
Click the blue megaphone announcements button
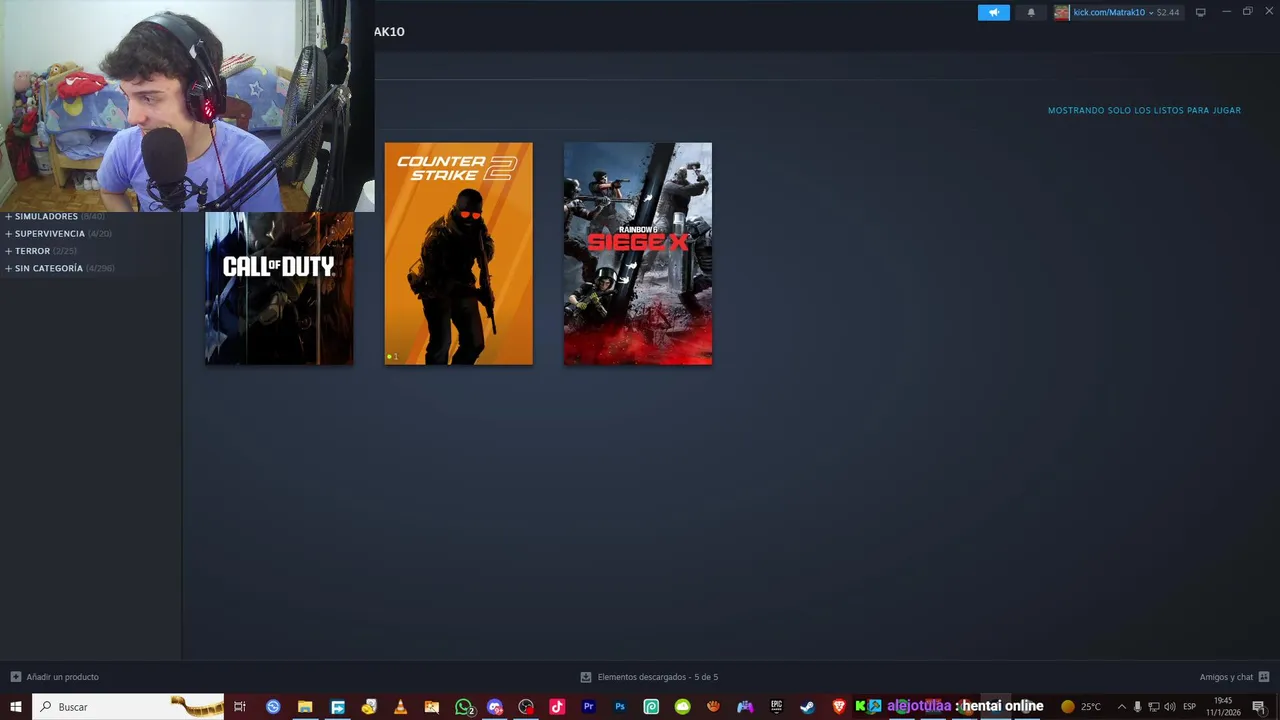994,12
